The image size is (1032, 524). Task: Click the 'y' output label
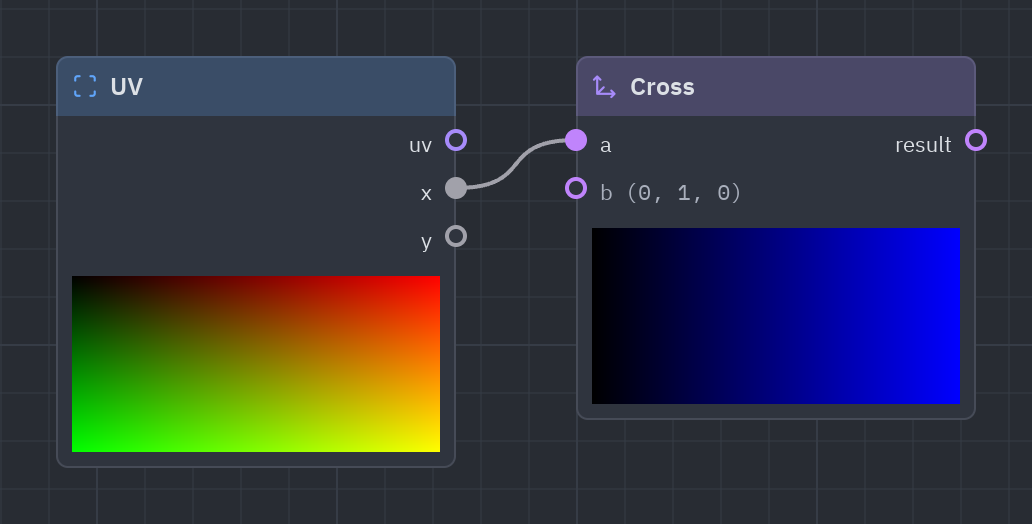(x=426, y=242)
